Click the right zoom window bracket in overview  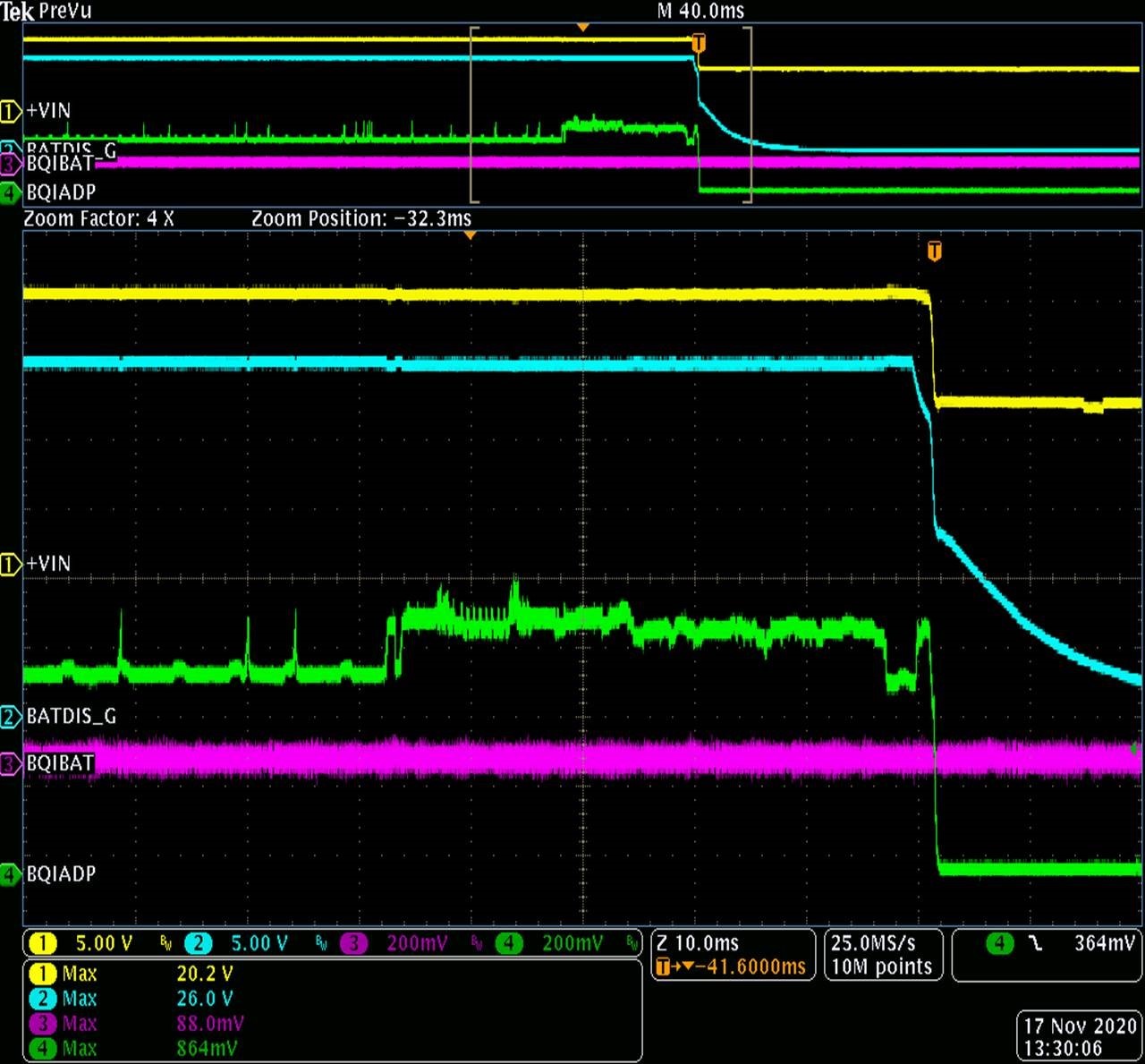pyautogui.click(x=748, y=115)
